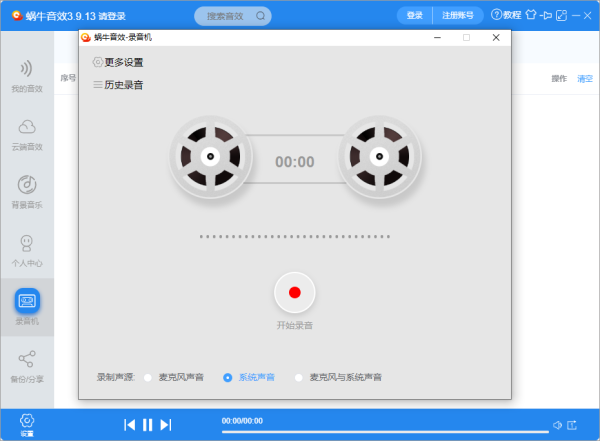Start recording with the red button

[x=295, y=292]
